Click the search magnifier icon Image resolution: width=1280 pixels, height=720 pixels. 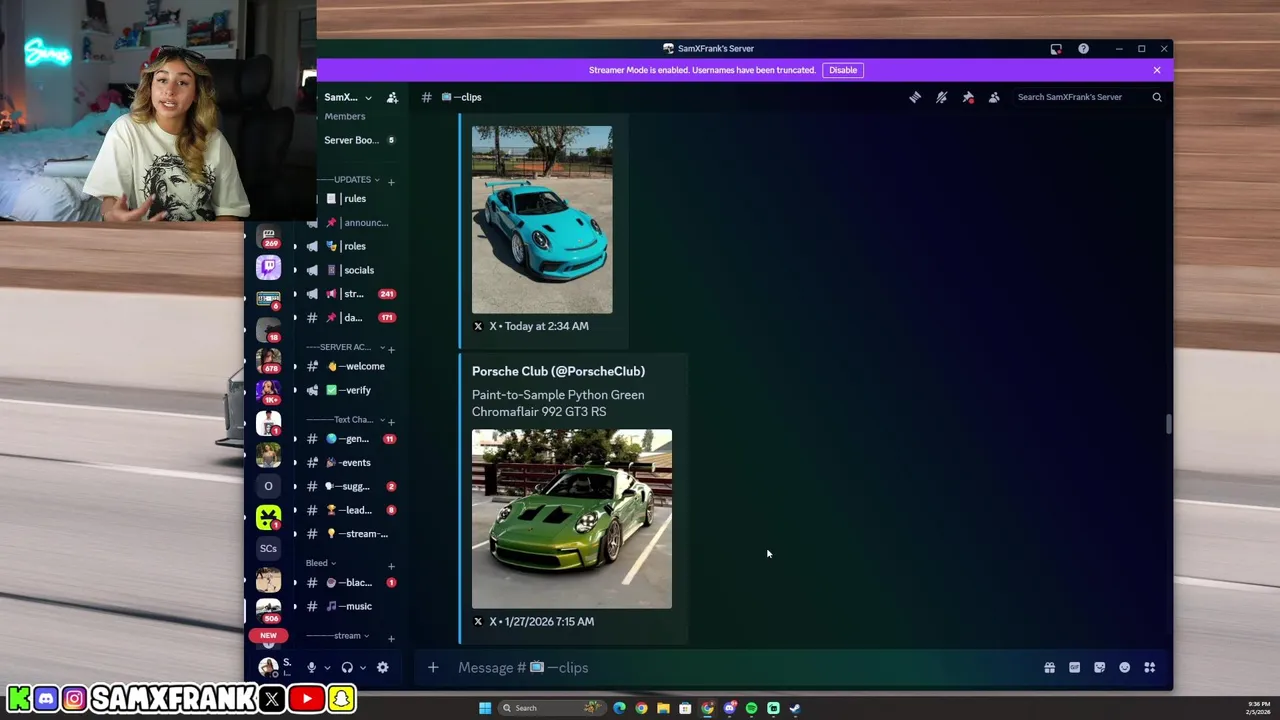point(1157,97)
